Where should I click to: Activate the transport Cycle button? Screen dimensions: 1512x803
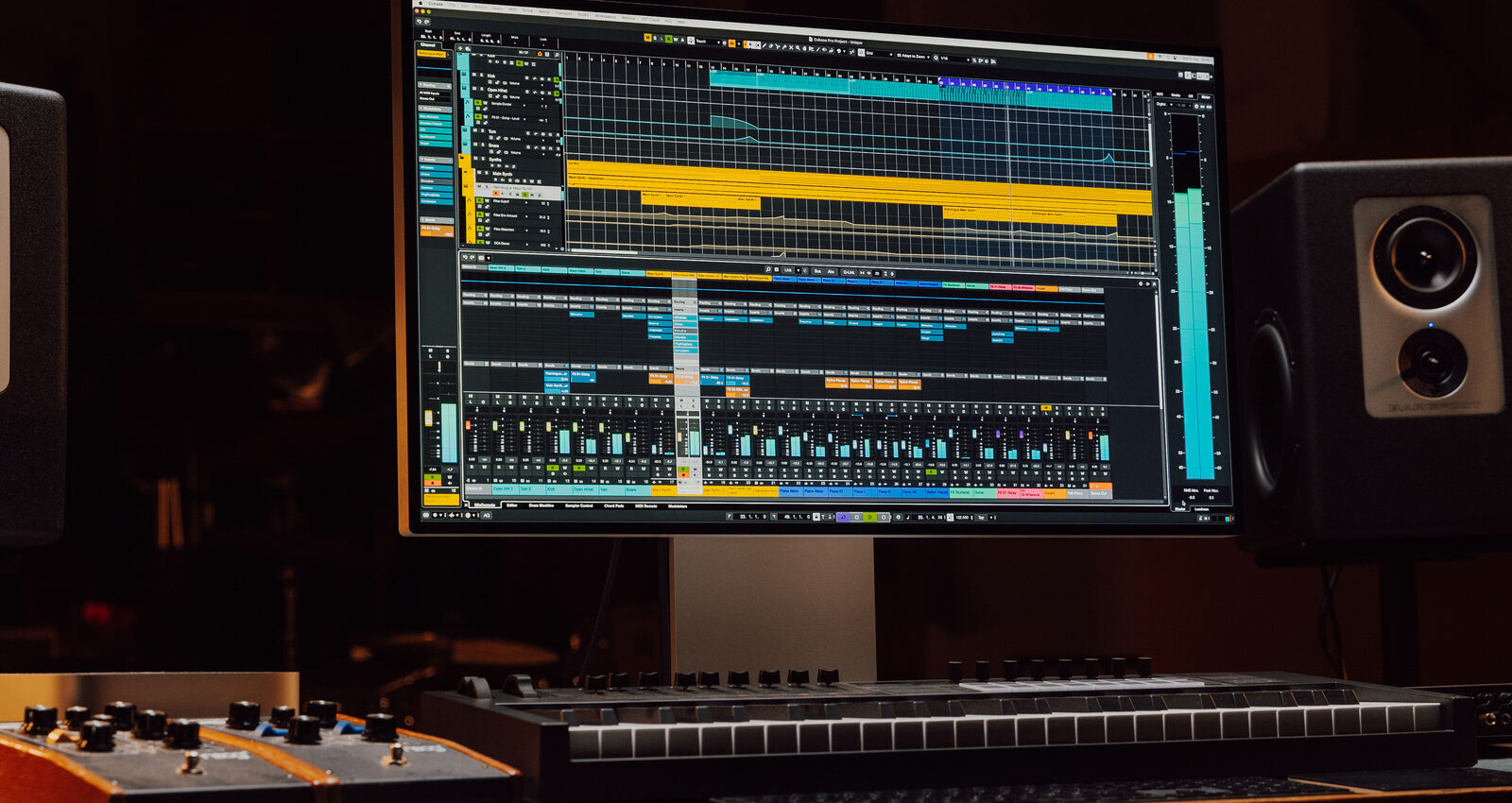coord(843,518)
